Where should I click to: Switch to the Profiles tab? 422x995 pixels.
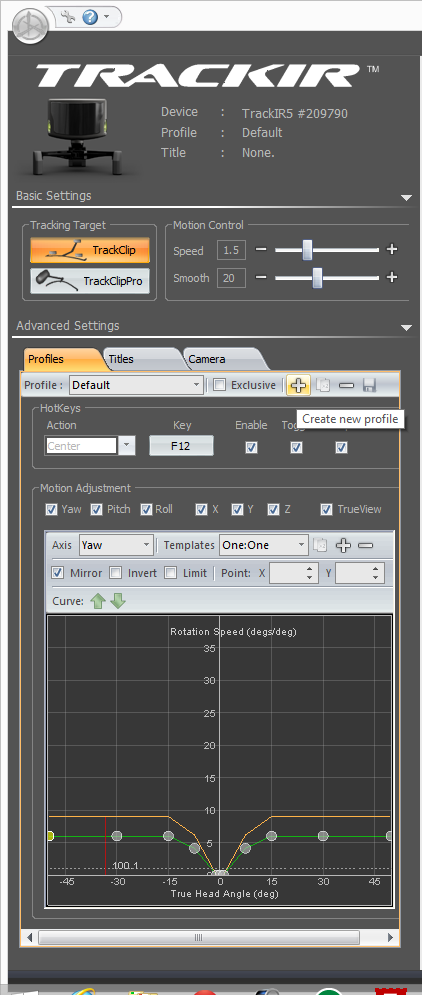(x=62, y=359)
